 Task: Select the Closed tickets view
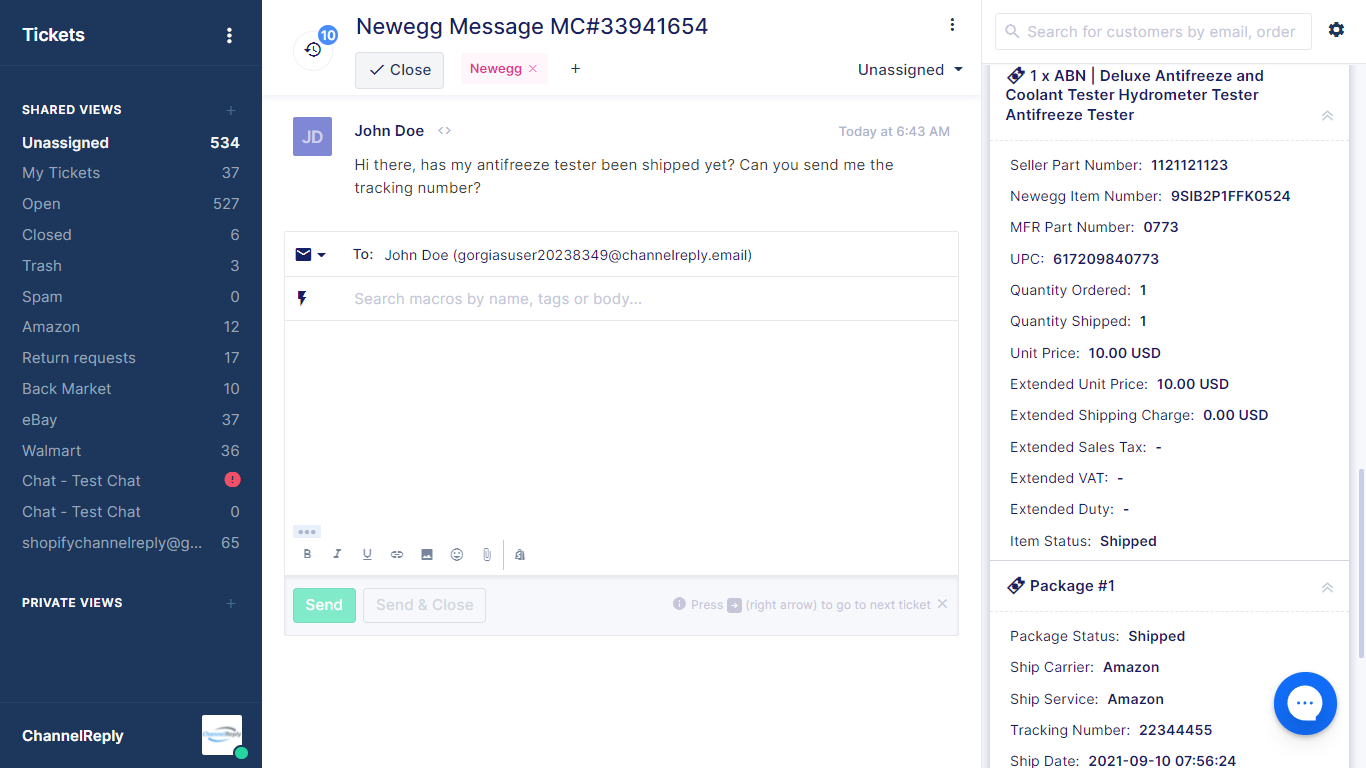pyautogui.click(x=131, y=235)
